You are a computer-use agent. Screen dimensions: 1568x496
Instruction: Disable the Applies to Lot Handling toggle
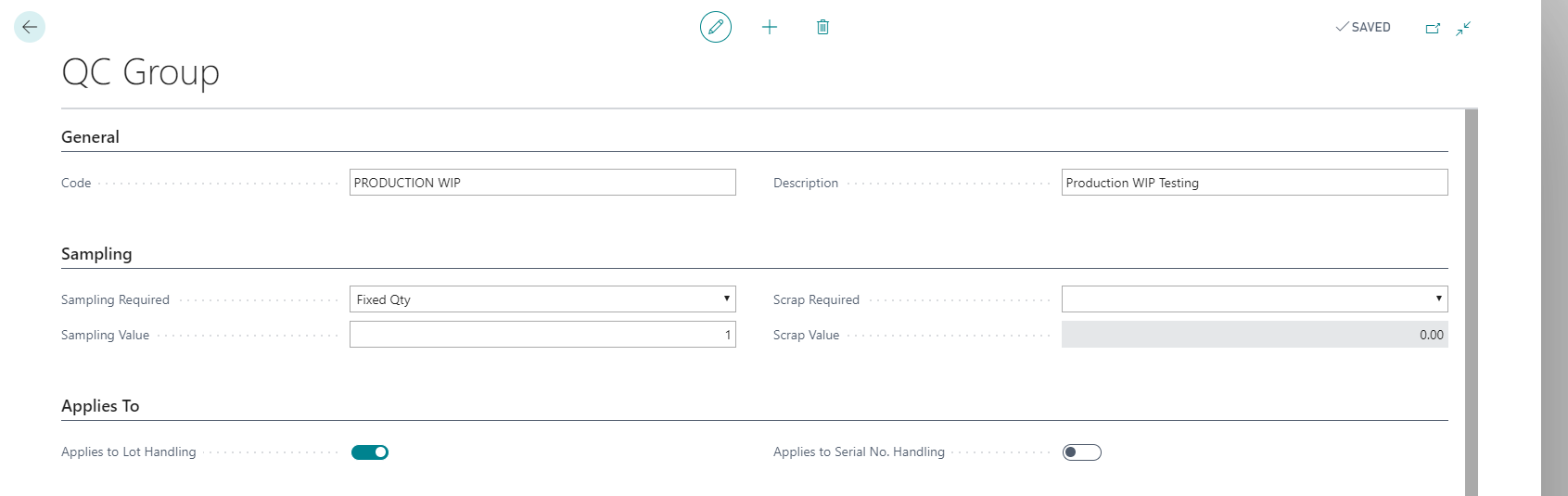click(369, 452)
